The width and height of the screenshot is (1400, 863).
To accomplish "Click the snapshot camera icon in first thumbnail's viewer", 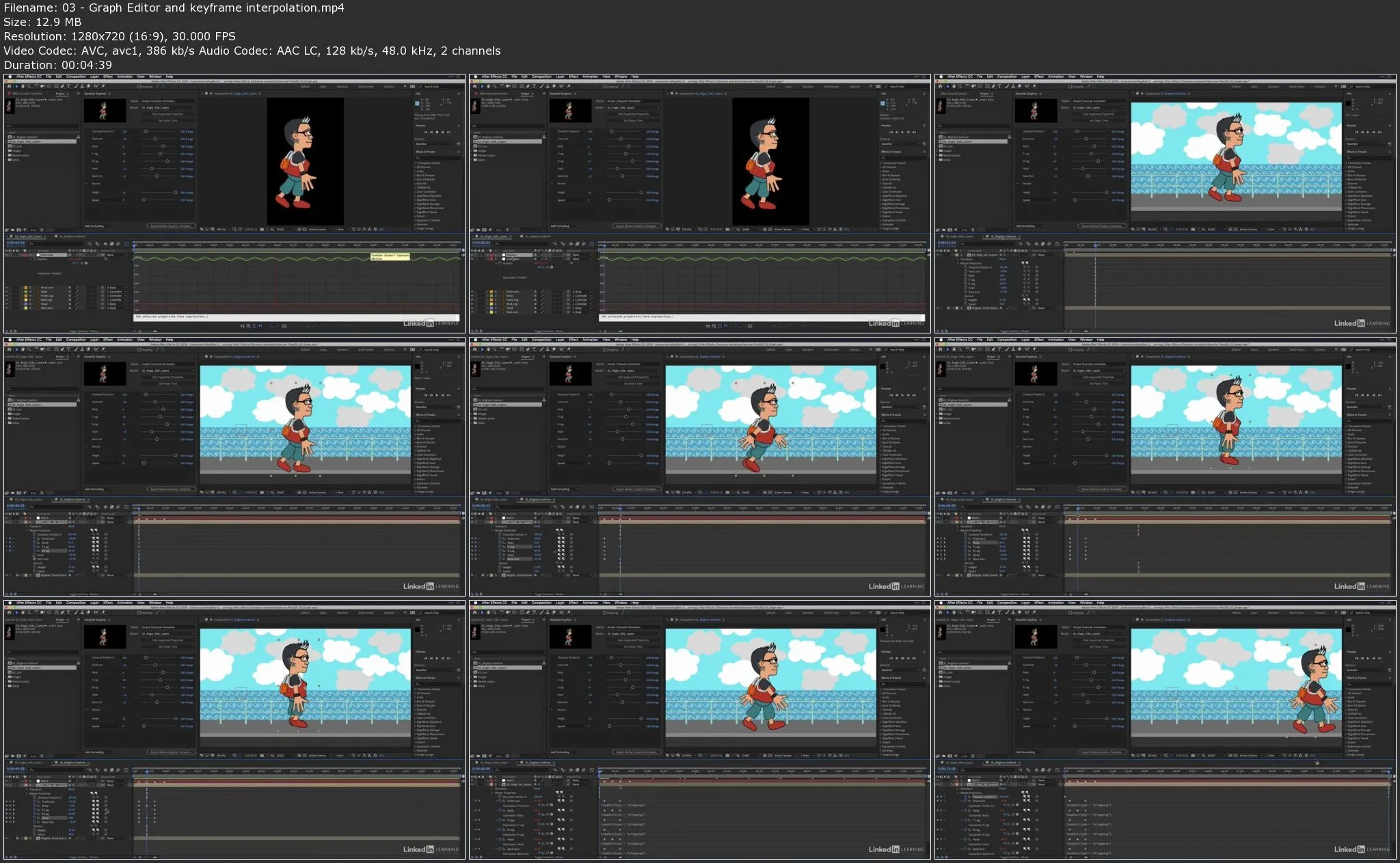I will (262, 230).
